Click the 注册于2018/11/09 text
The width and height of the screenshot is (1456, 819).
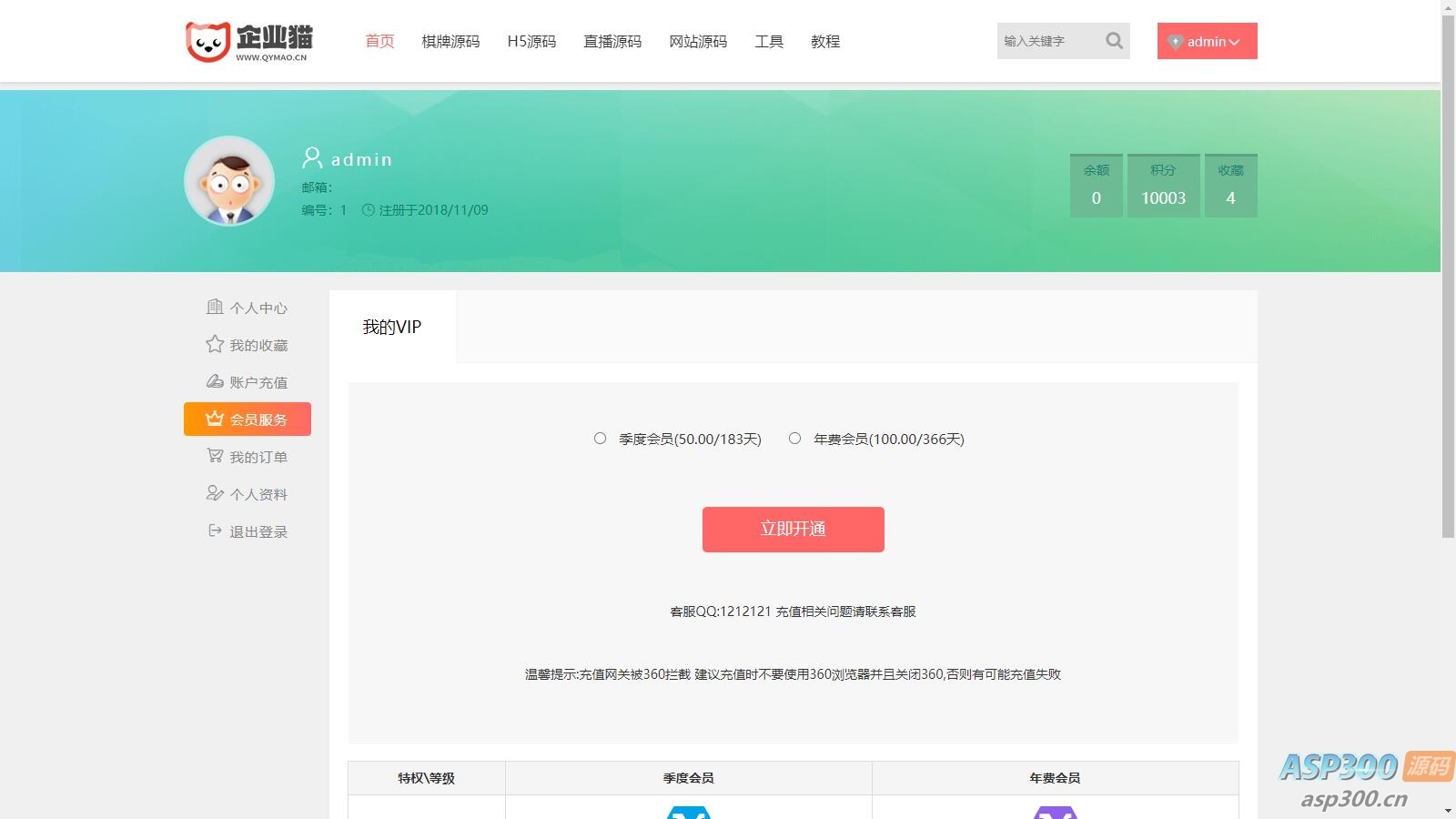[x=433, y=210]
